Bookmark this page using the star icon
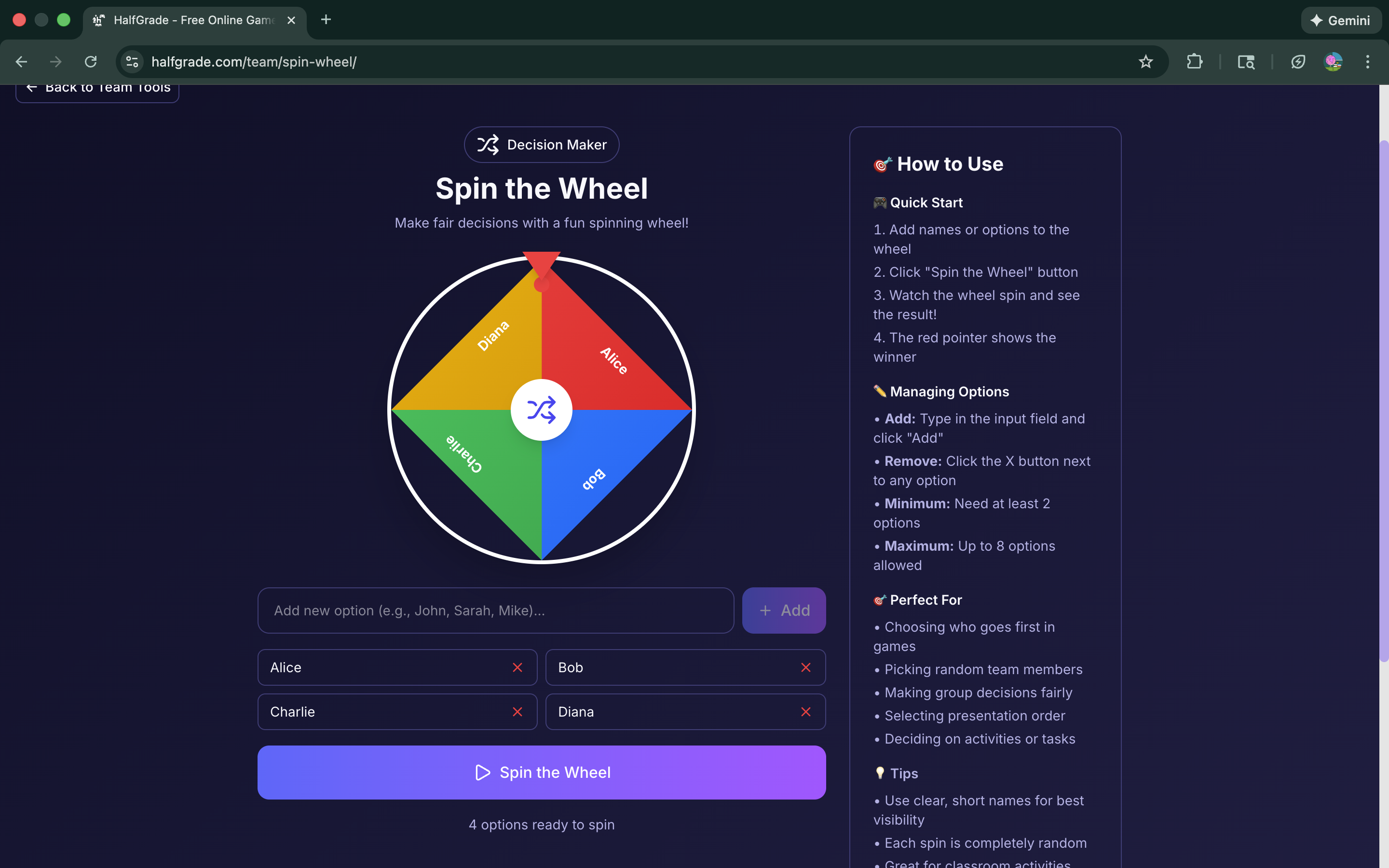 pyautogui.click(x=1145, y=61)
